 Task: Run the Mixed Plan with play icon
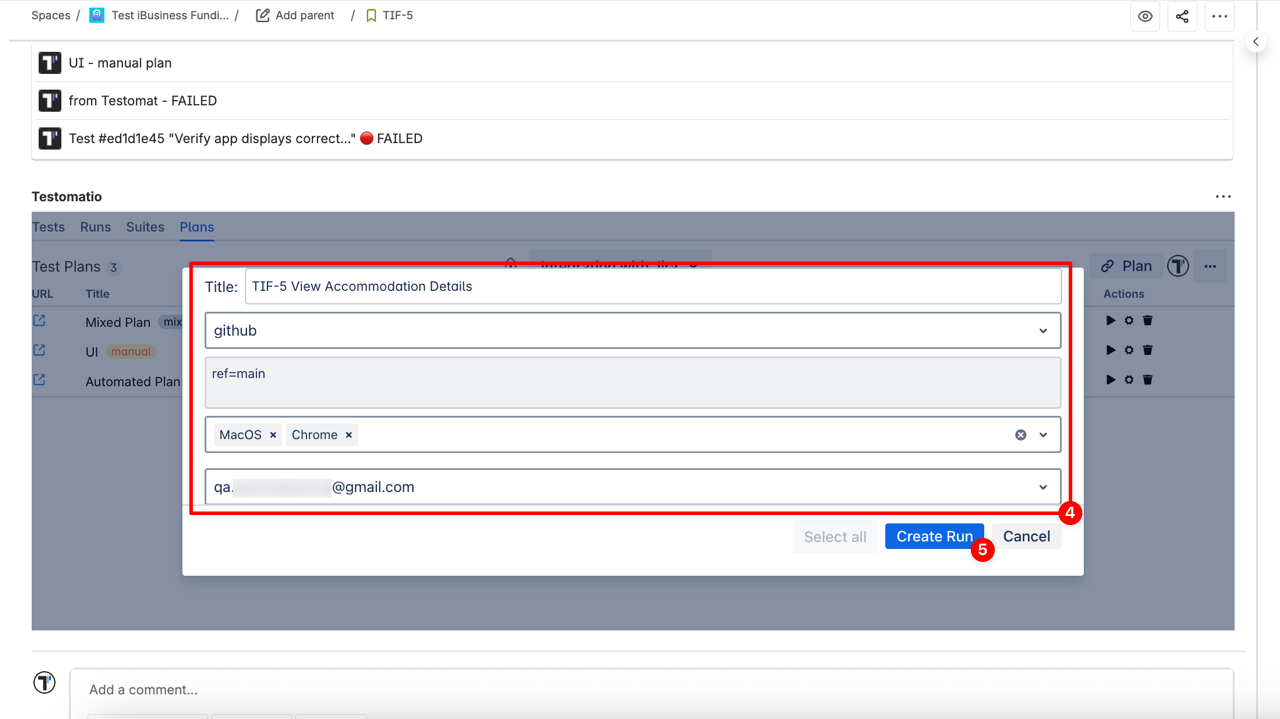coord(1110,321)
